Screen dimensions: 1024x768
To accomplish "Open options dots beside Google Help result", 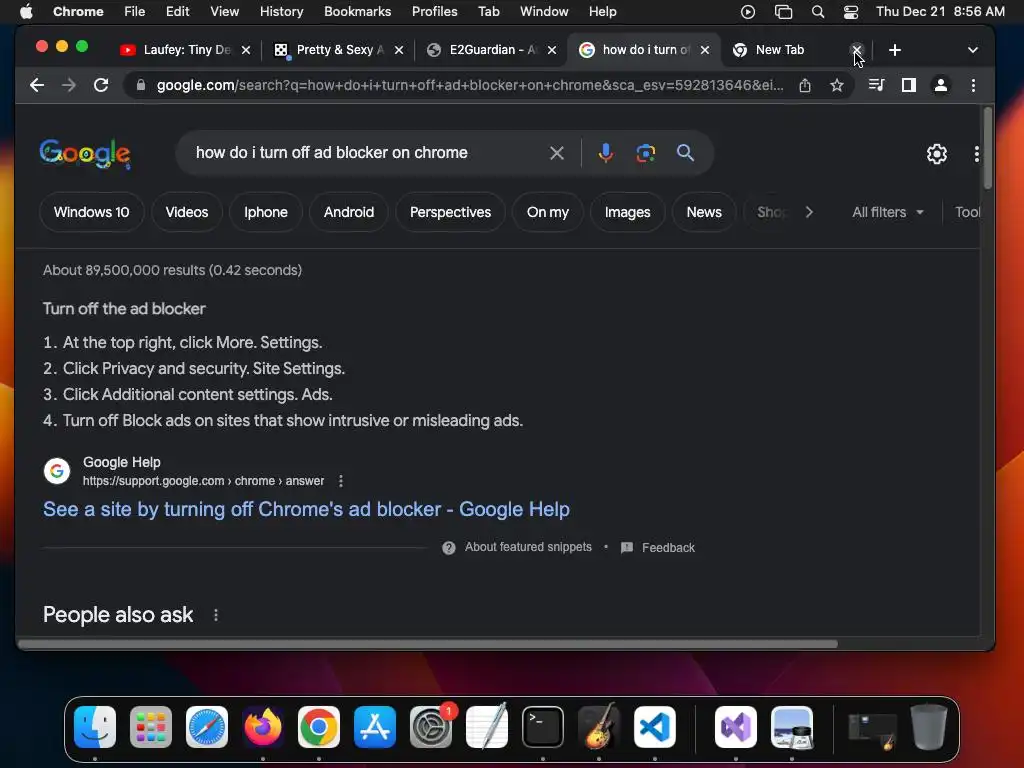I will pyautogui.click(x=340, y=481).
